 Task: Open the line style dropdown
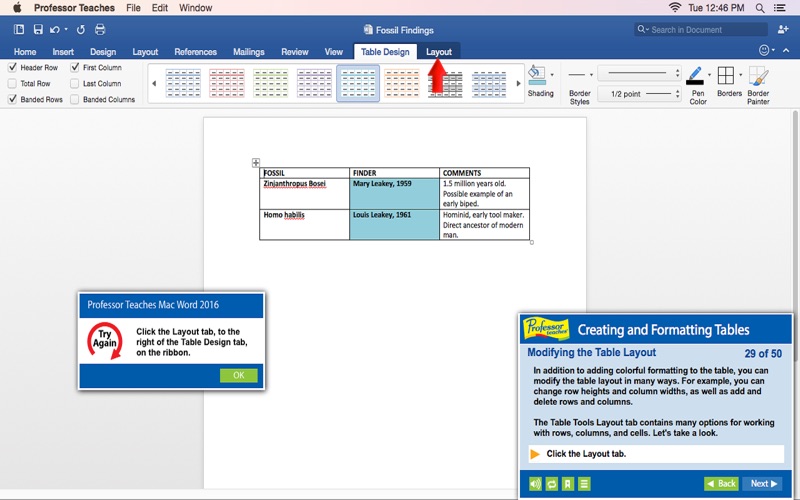pyautogui.click(x=639, y=73)
